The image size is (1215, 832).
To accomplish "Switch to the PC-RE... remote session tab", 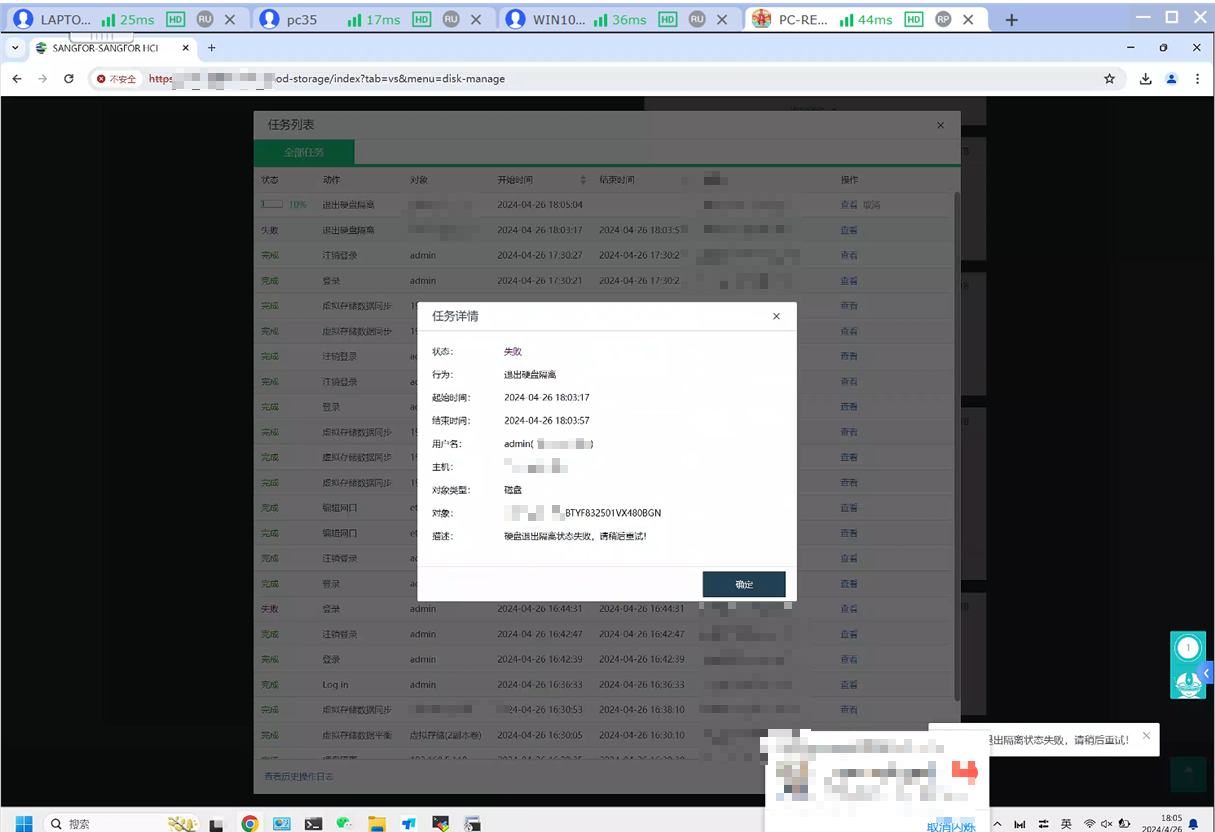I will [x=868, y=19].
